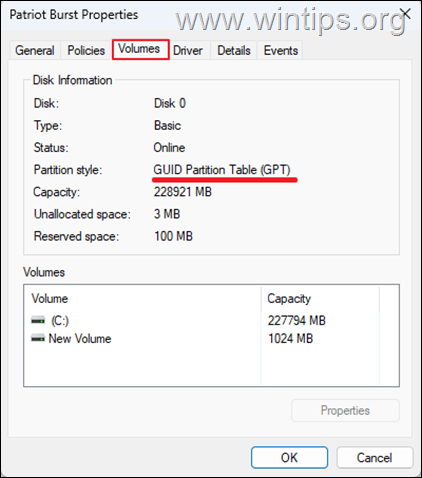This screenshot has width=422, height=478.
Task: Switch to the Policies tab
Action: (86, 50)
